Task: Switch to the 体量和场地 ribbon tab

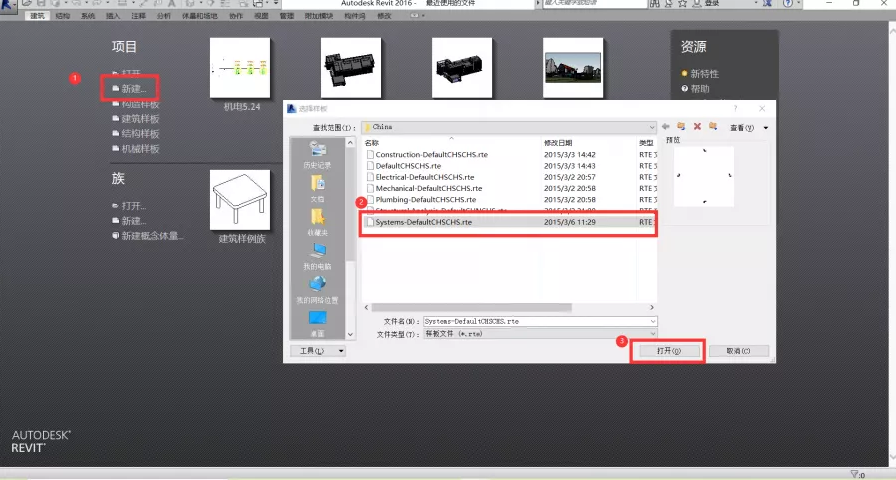Action: 199,16
